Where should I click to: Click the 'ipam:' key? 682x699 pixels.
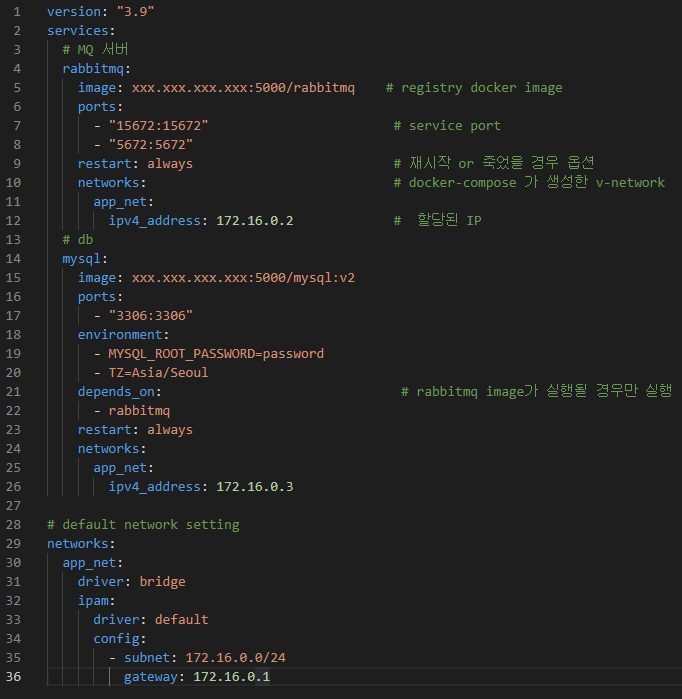(x=96, y=601)
